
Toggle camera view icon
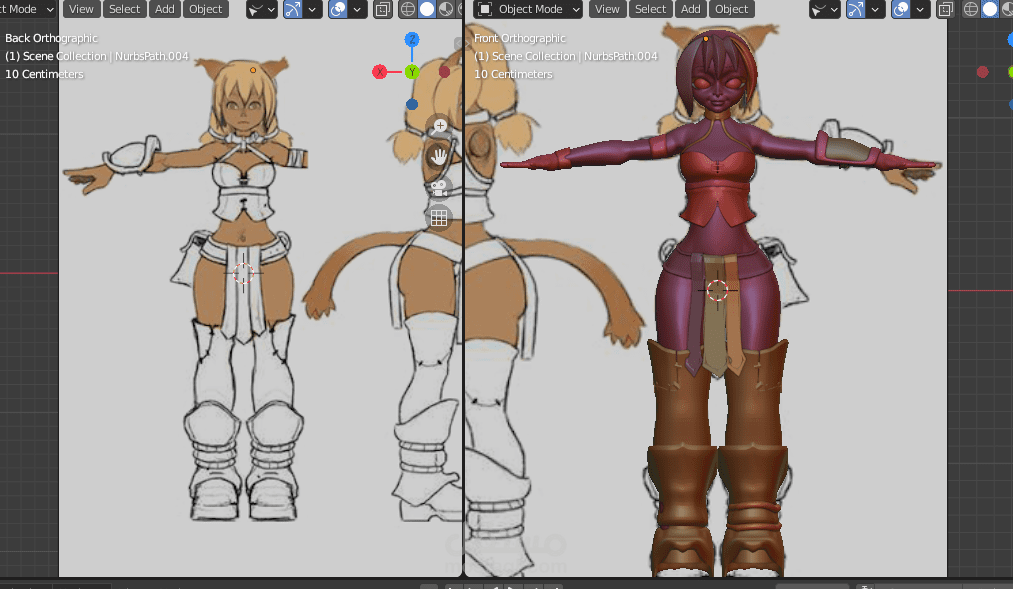tap(439, 187)
